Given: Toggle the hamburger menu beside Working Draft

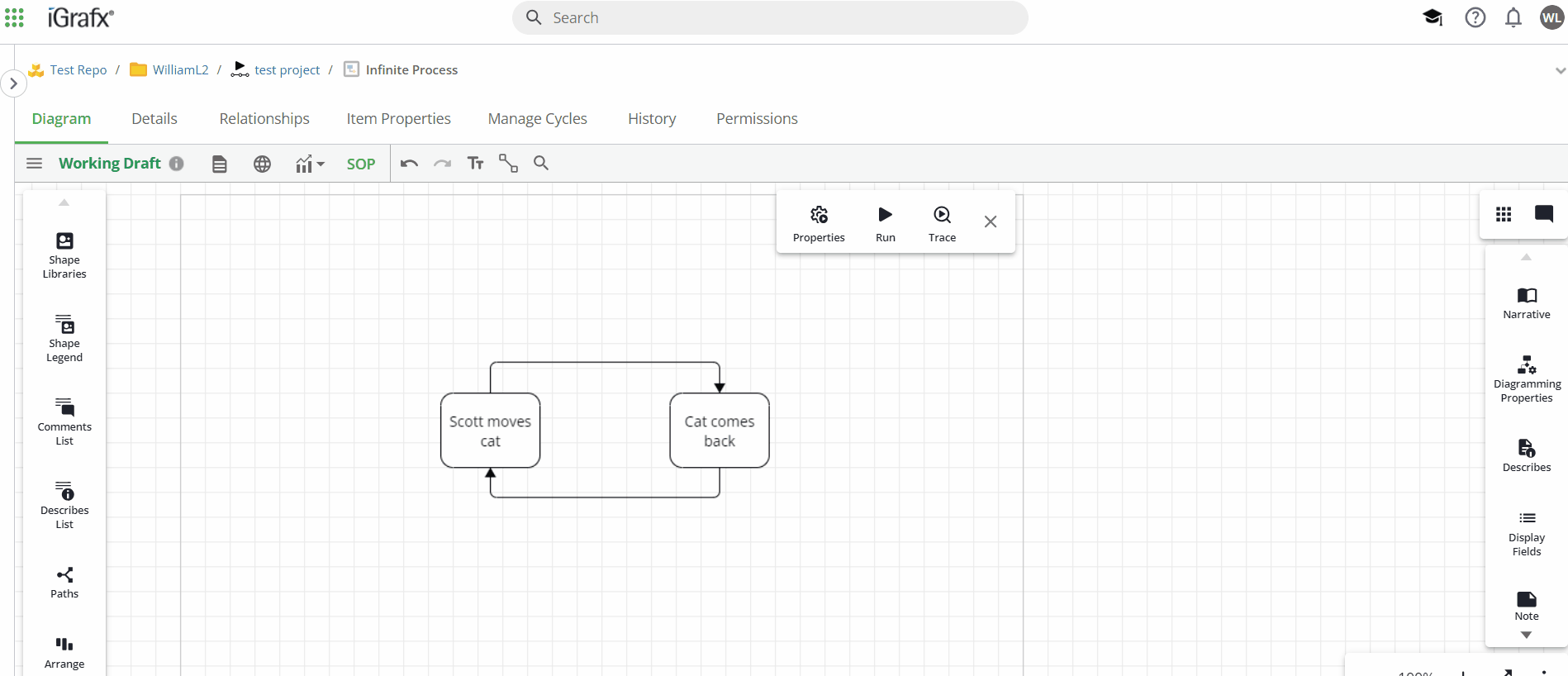Looking at the screenshot, I should click(x=34, y=164).
